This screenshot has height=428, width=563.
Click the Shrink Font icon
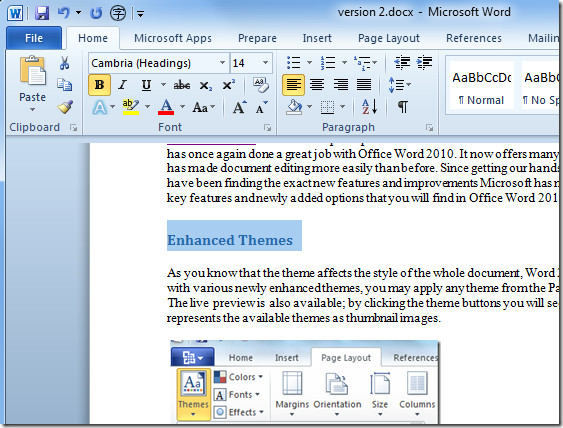262,107
